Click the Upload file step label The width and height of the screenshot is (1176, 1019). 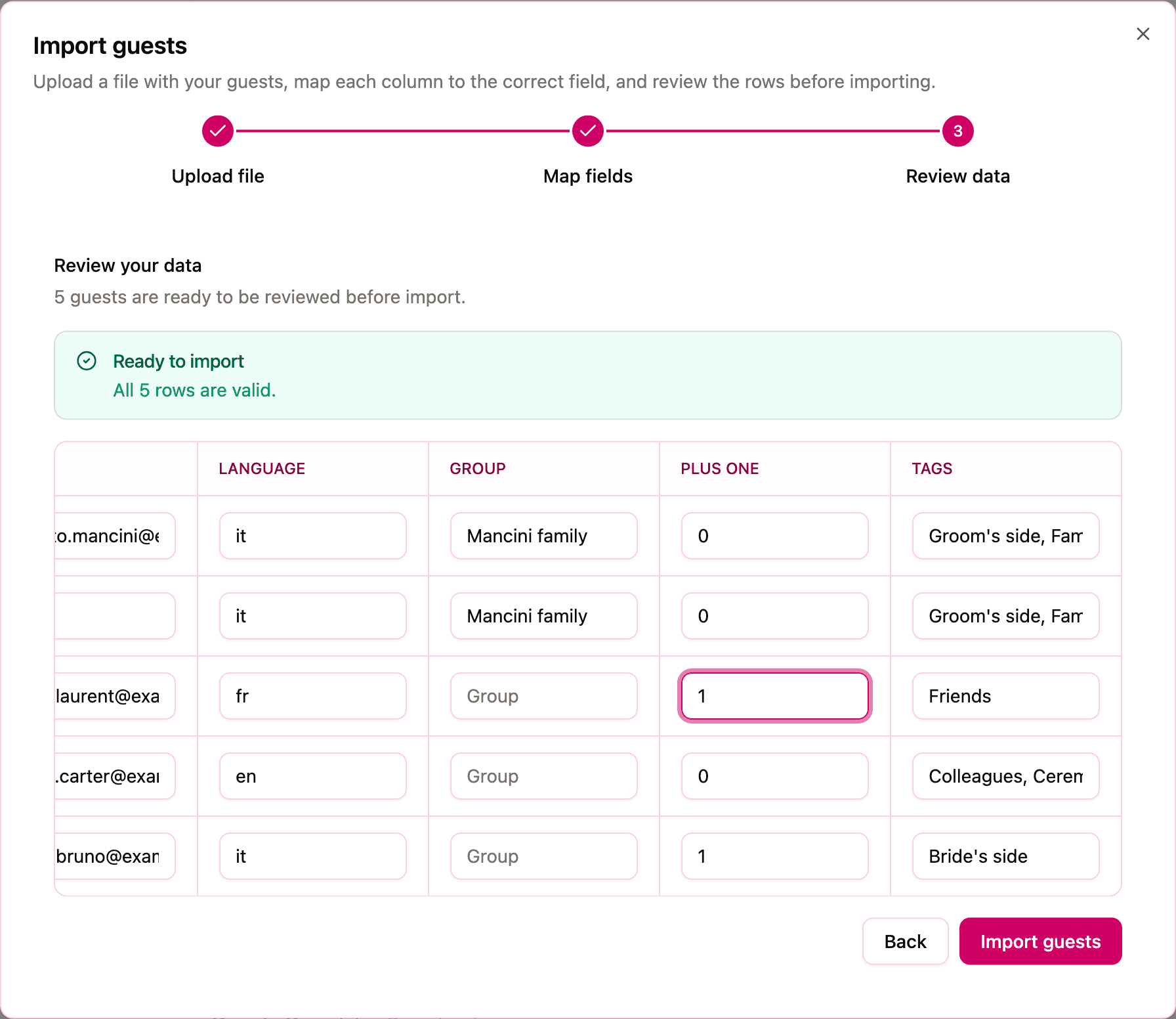click(x=218, y=176)
